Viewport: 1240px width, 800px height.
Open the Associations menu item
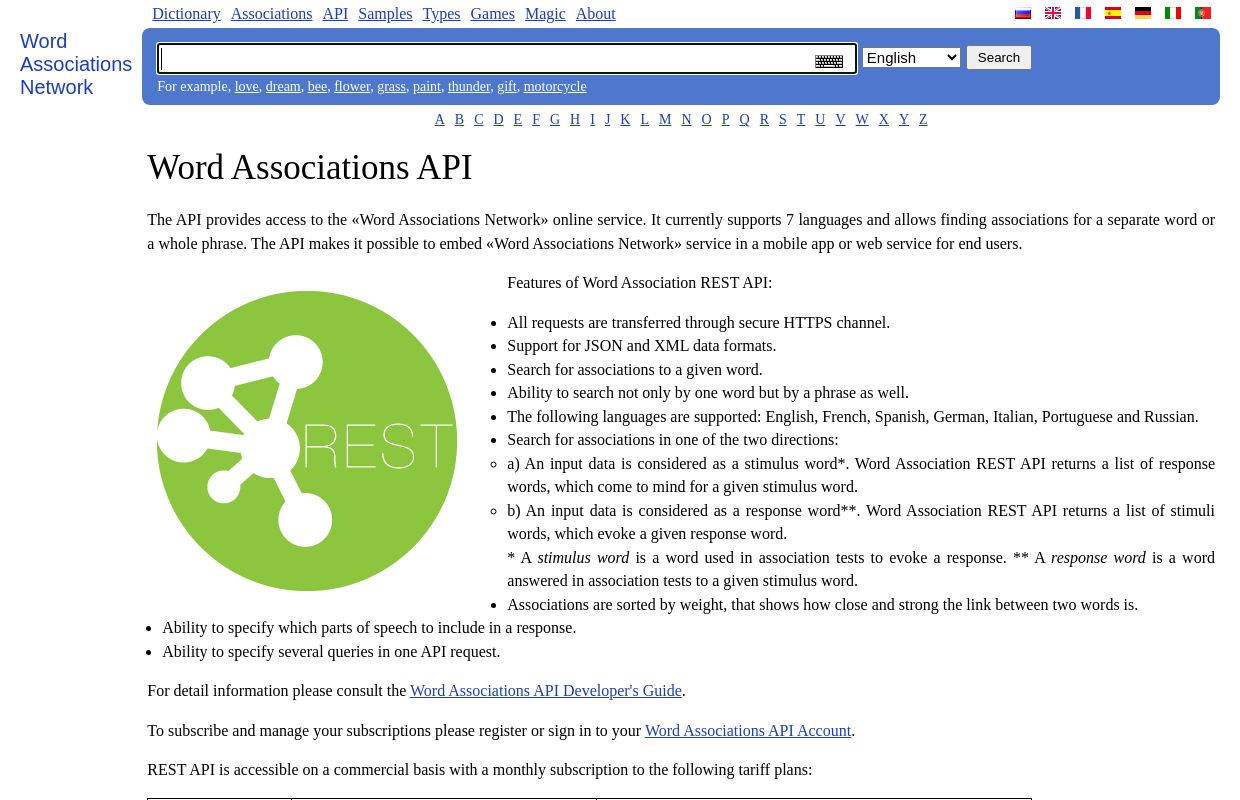[x=271, y=14]
